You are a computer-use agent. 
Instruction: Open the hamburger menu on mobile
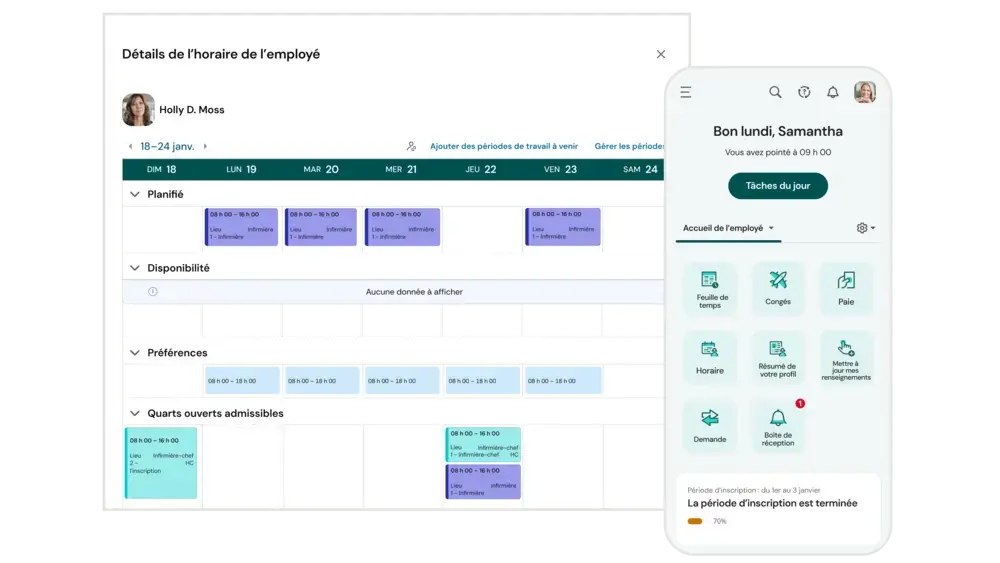click(686, 92)
